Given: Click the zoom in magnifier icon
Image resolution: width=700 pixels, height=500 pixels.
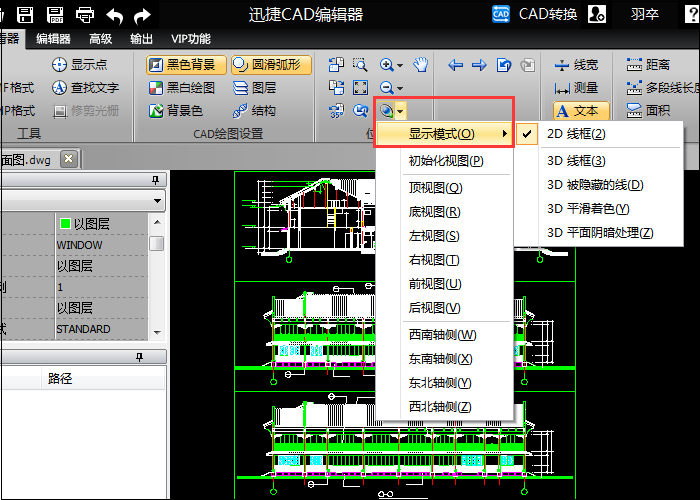Looking at the screenshot, I should coord(387,65).
